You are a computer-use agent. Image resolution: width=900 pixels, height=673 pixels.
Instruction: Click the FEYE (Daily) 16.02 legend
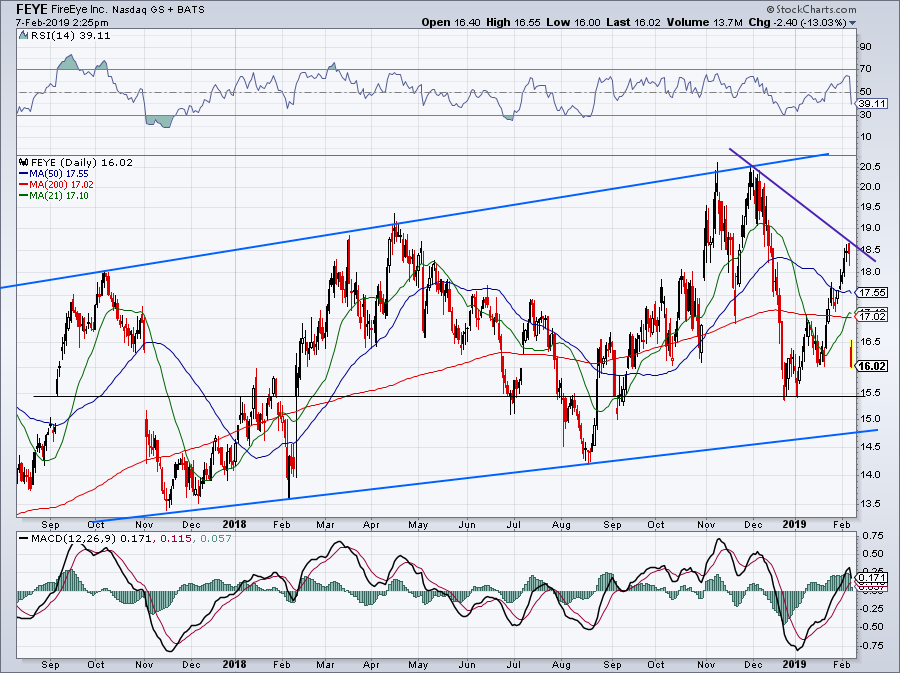click(x=82, y=162)
